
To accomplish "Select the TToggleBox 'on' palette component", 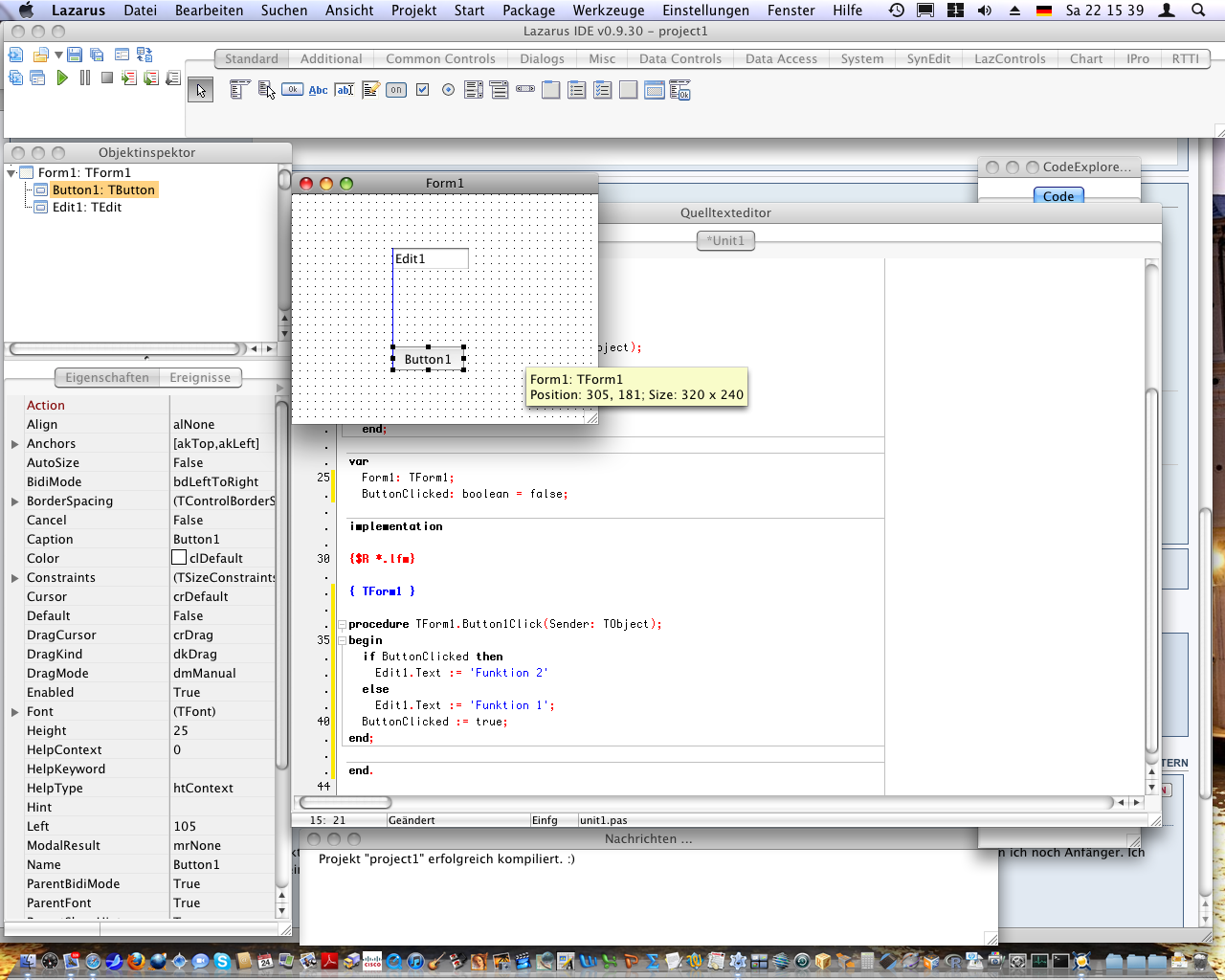I will 396,90.
